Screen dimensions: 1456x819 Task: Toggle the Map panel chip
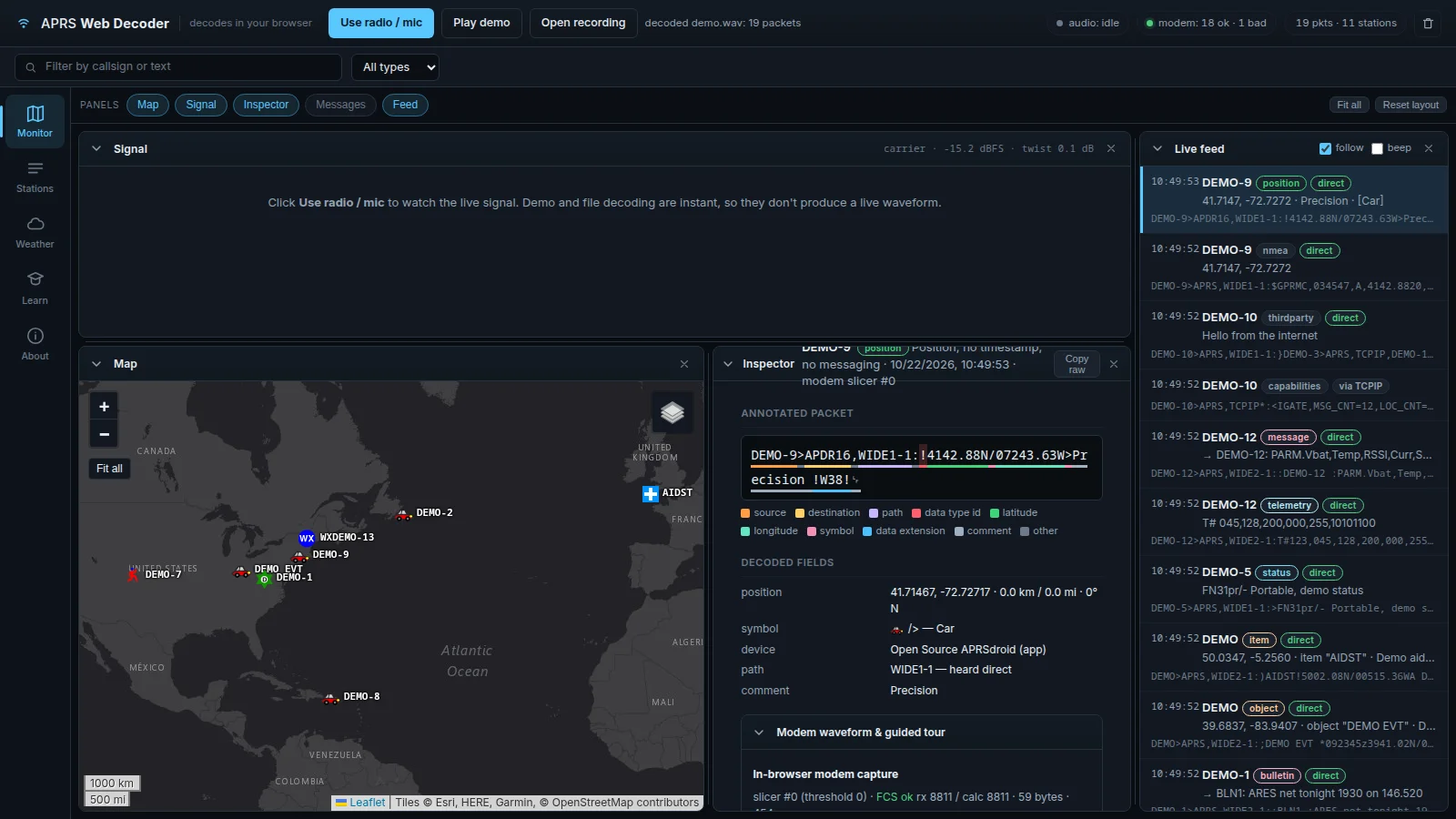pyautogui.click(x=148, y=105)
